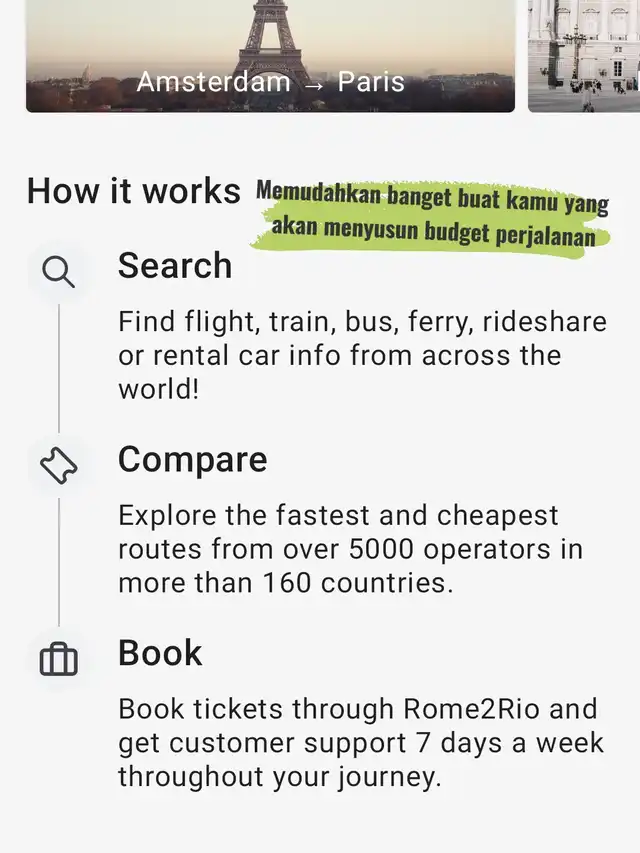
Task: Tap the "Compare" step heading
Action: 193,460
